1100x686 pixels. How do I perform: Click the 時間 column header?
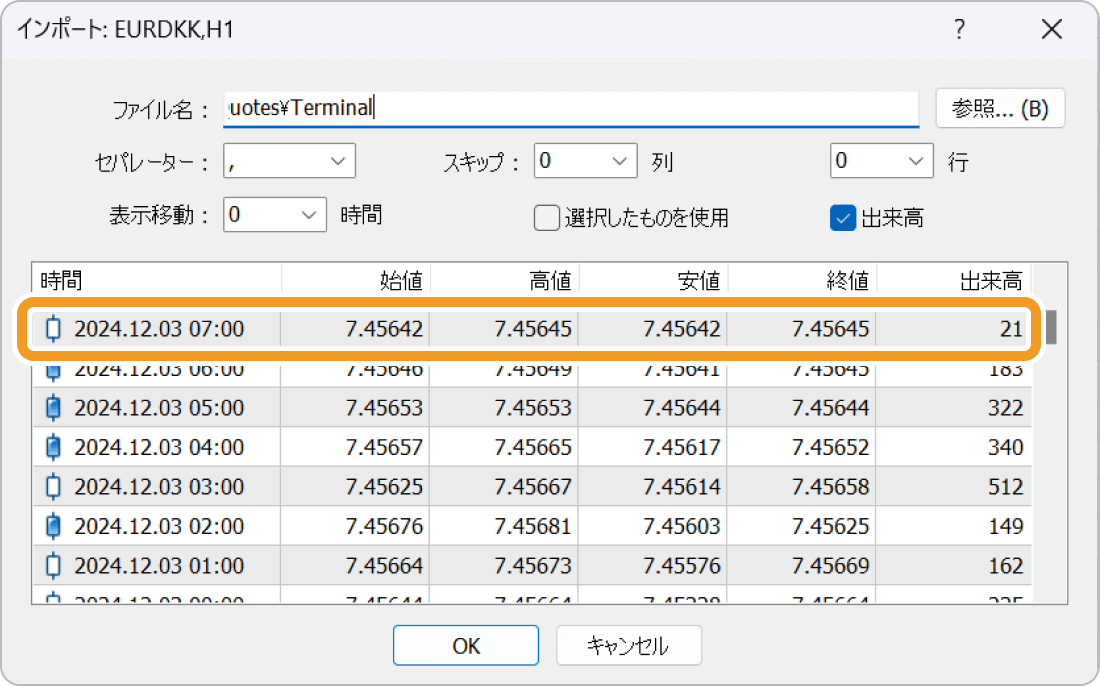pyautogui.click(x=156, y=280)
